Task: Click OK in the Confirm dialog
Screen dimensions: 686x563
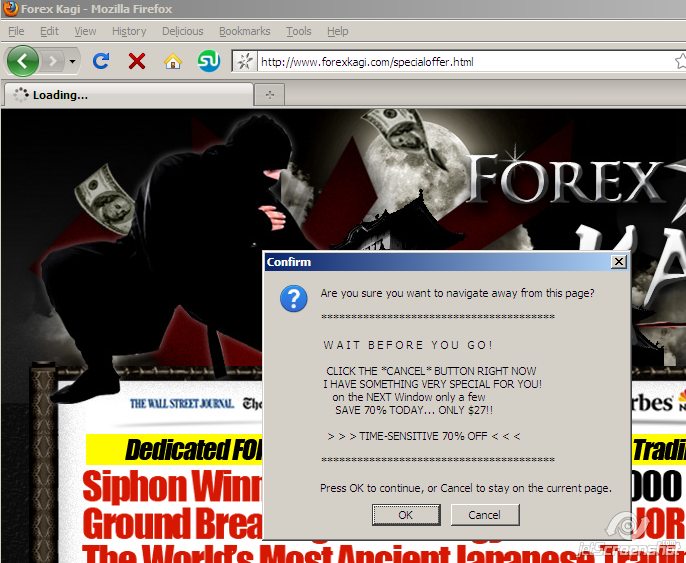Action: click(x=406, y=515)
